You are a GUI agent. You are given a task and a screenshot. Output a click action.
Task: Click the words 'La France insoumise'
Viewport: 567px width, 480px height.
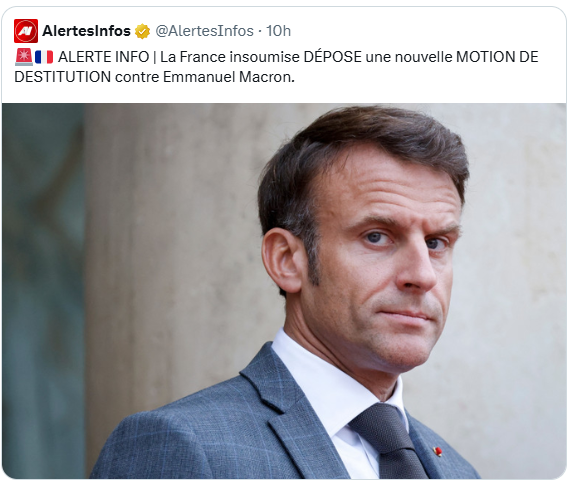click(x=230, y=57)
